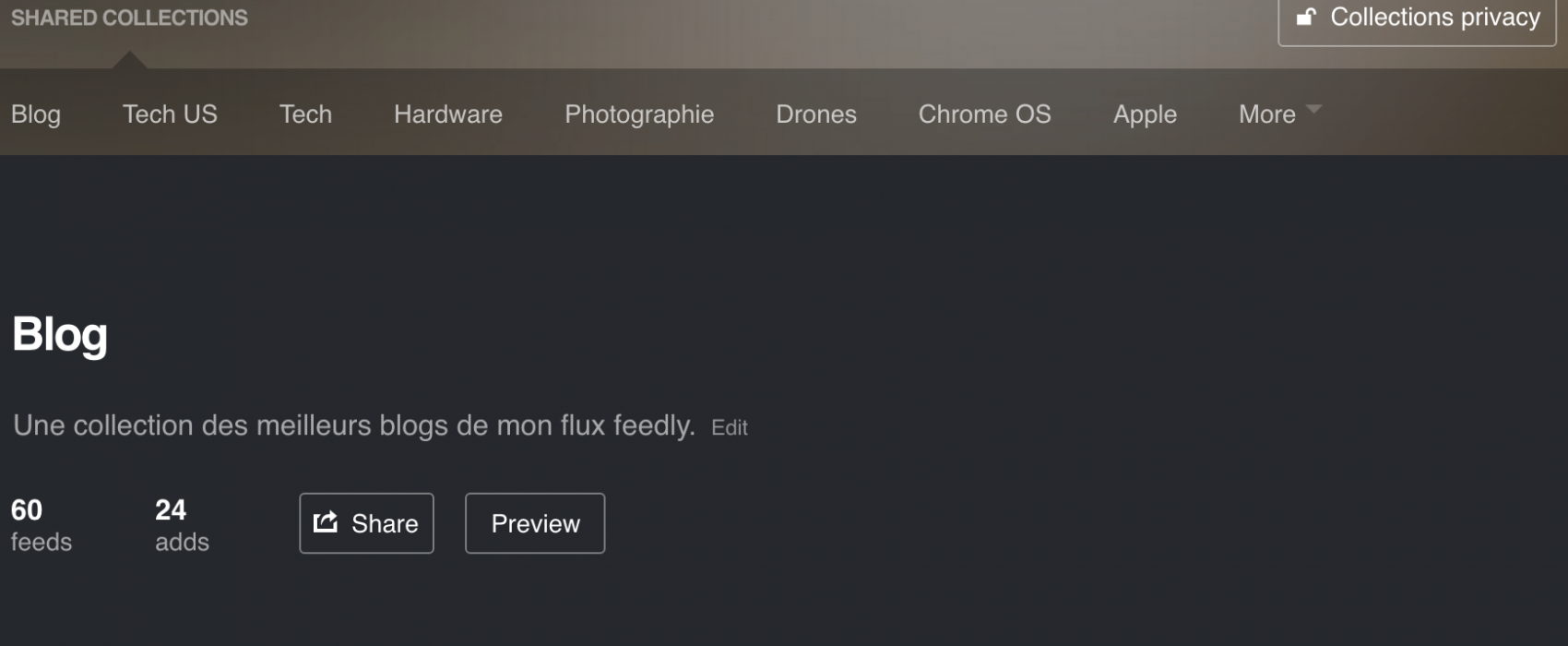Switch to the Apple collection
Viewport: 1568px width, 646px height.
(1146, 114)
